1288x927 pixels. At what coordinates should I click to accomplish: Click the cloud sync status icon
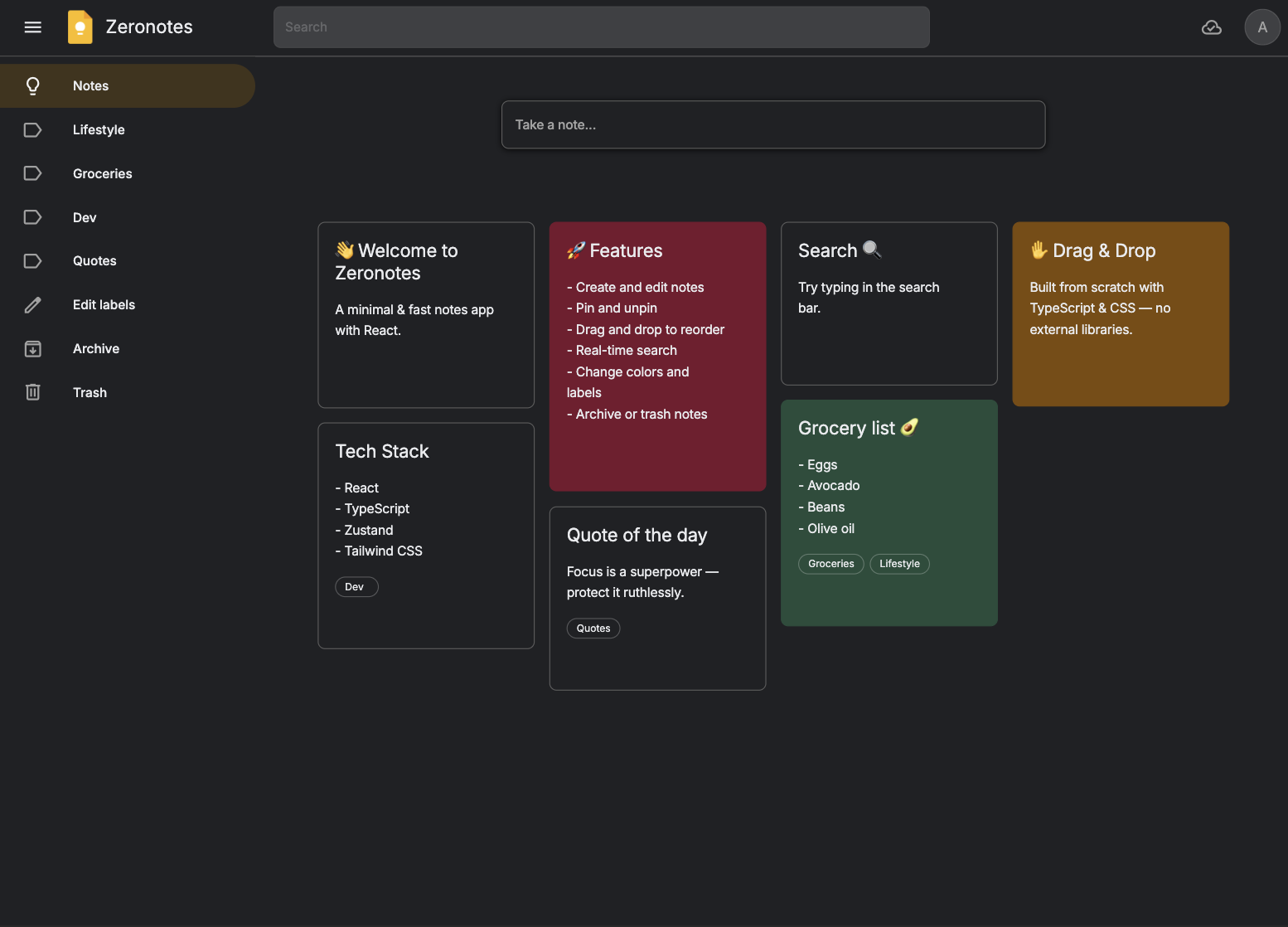click(1212, 27)
